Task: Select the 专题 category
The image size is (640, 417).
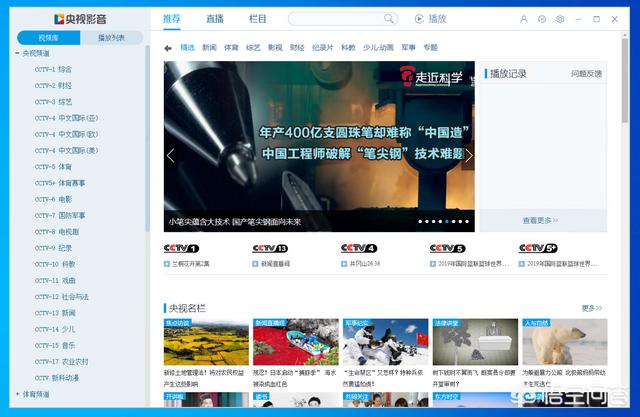Action: pos(431,47)
